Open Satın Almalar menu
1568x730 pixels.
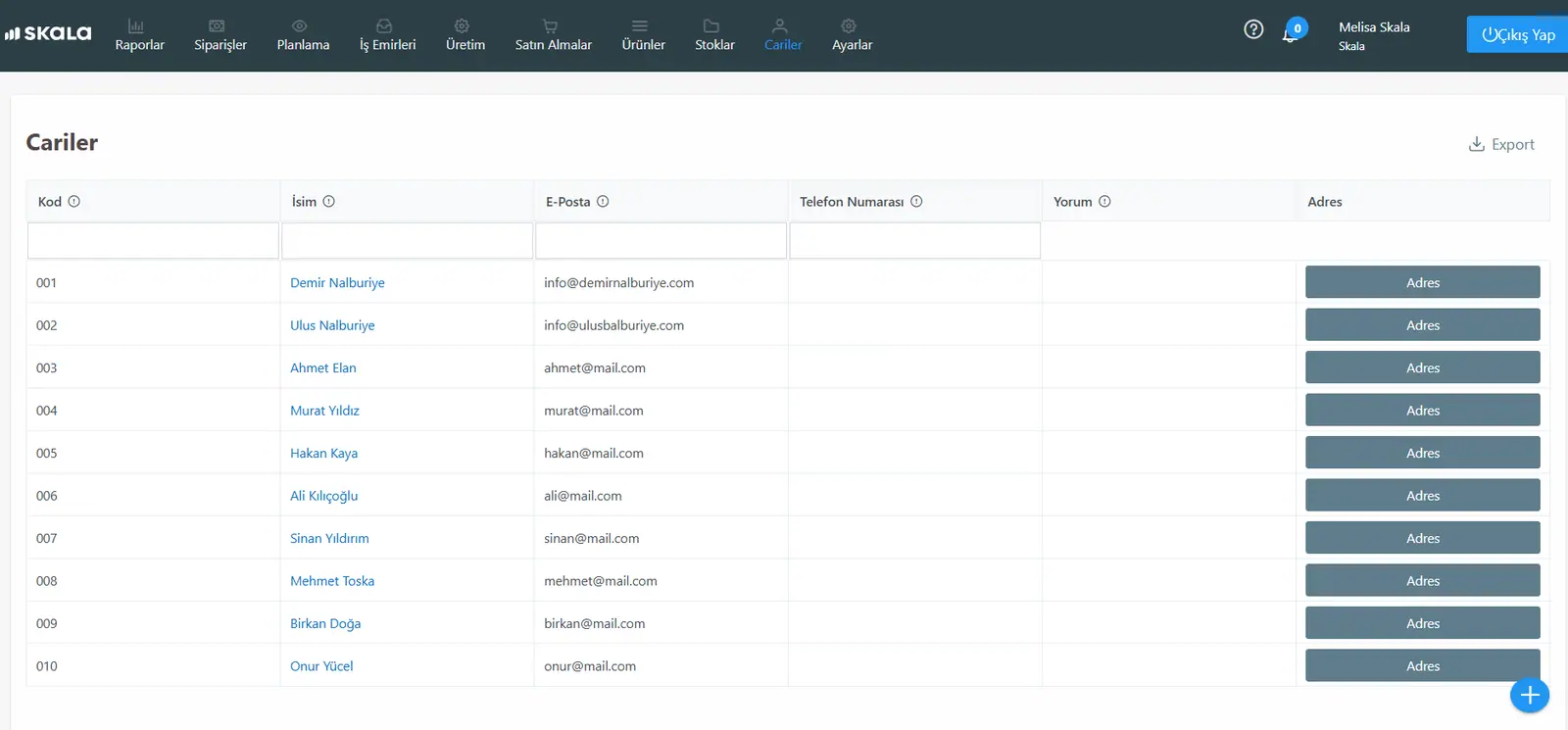(x=553, y=35)
